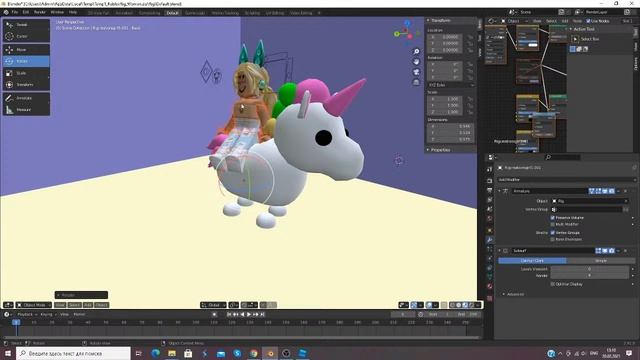Open the XYZ Euler rotation mode dropdown
This screenshot has height=360, width=640.
[x=451, y=85]
